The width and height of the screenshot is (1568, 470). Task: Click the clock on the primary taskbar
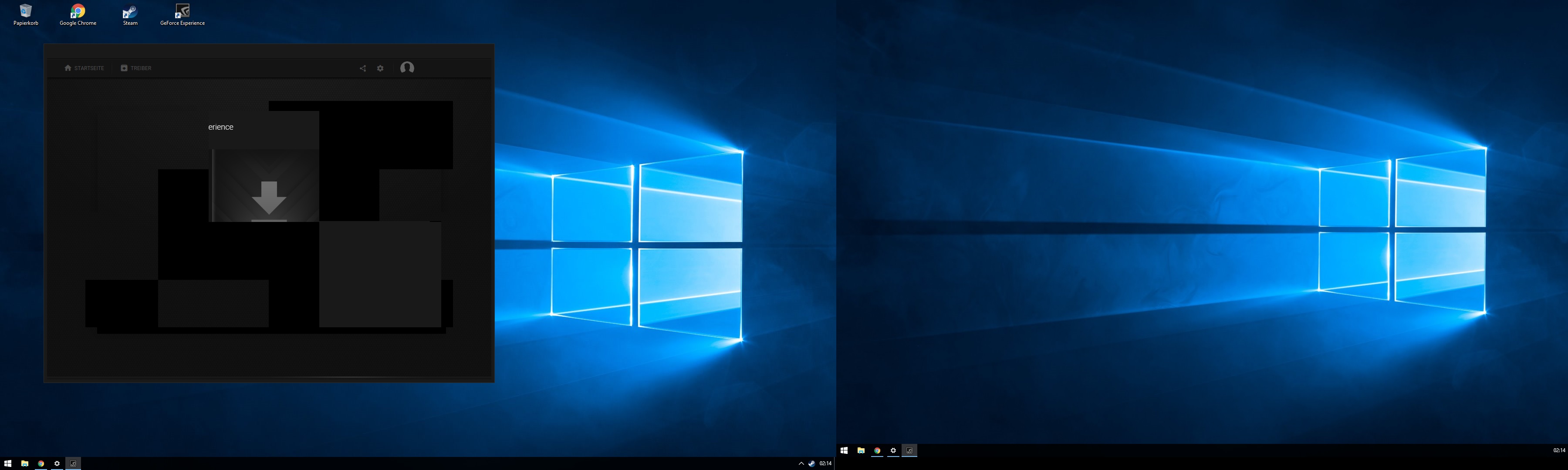pos(825,463)
